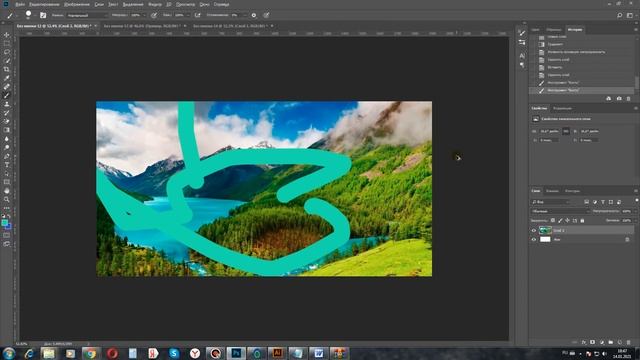Screen dimensions: 640x360
Task: Switch to the Каналы tab
Action: click(552, 191)
